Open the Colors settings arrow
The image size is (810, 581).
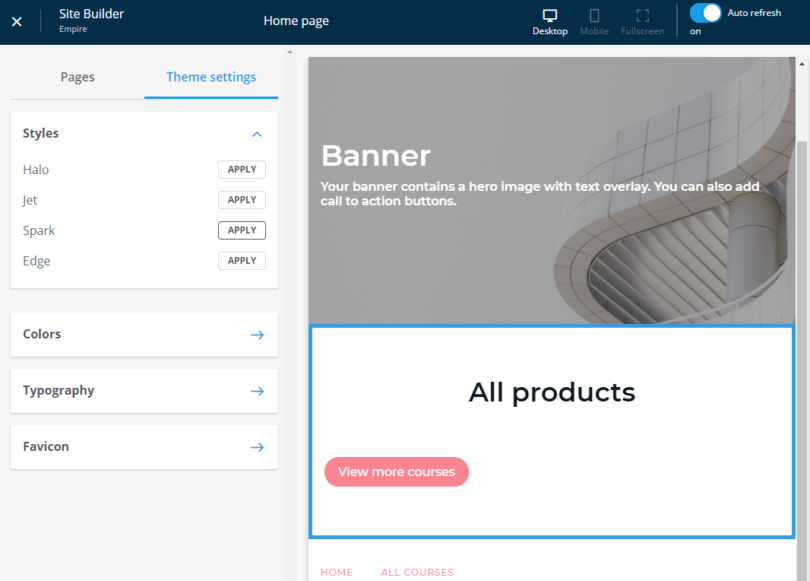257,334
